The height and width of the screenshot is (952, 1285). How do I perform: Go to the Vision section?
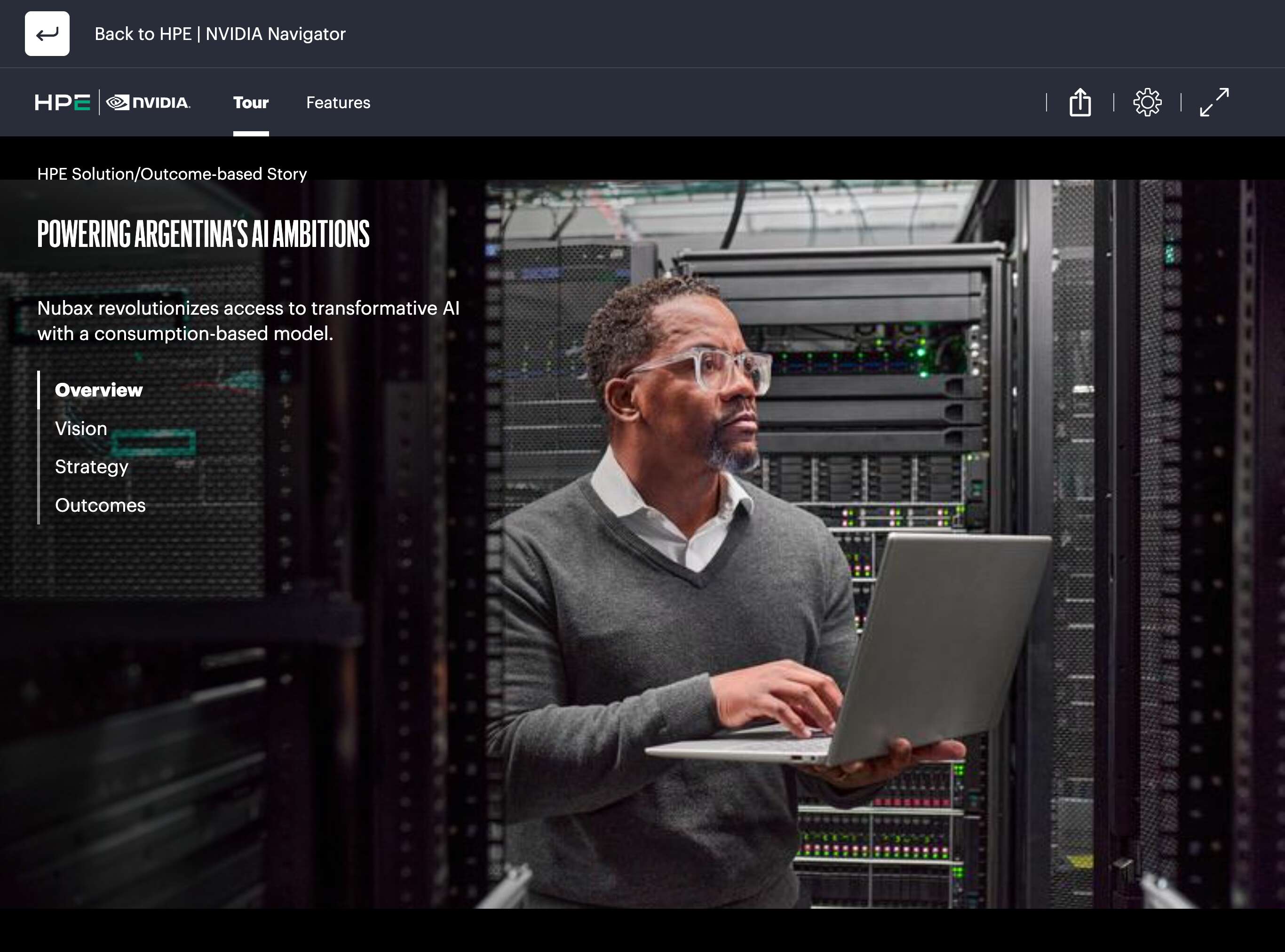pyautogui.click(x=81, y=429)
